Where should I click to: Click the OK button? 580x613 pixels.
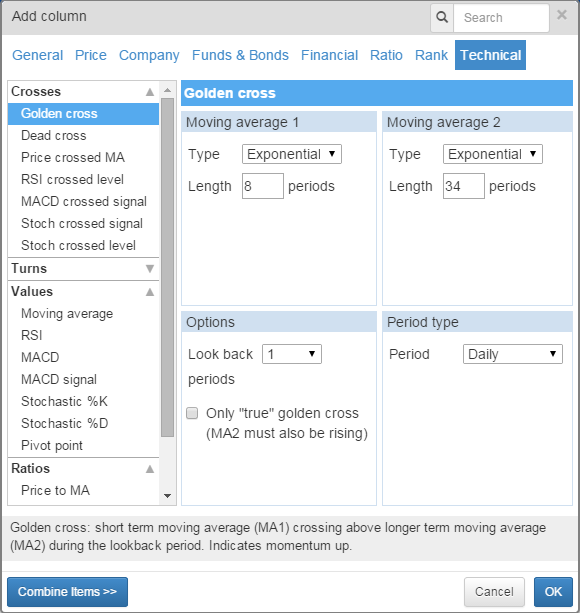553,591
